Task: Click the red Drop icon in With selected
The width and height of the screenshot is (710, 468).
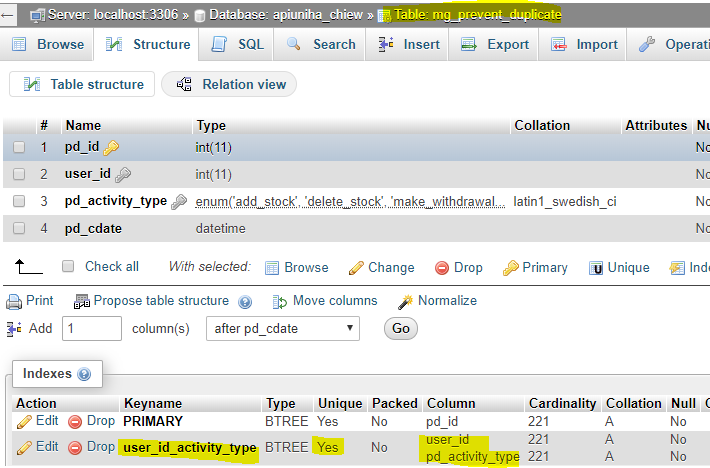Action: (442, 268)
